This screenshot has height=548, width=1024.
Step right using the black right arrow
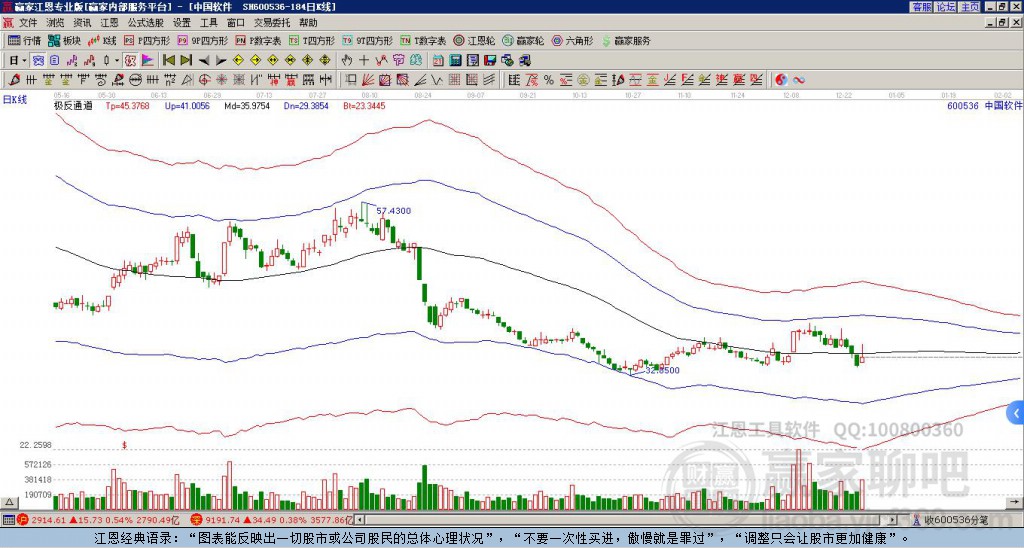tap(221, 61)
